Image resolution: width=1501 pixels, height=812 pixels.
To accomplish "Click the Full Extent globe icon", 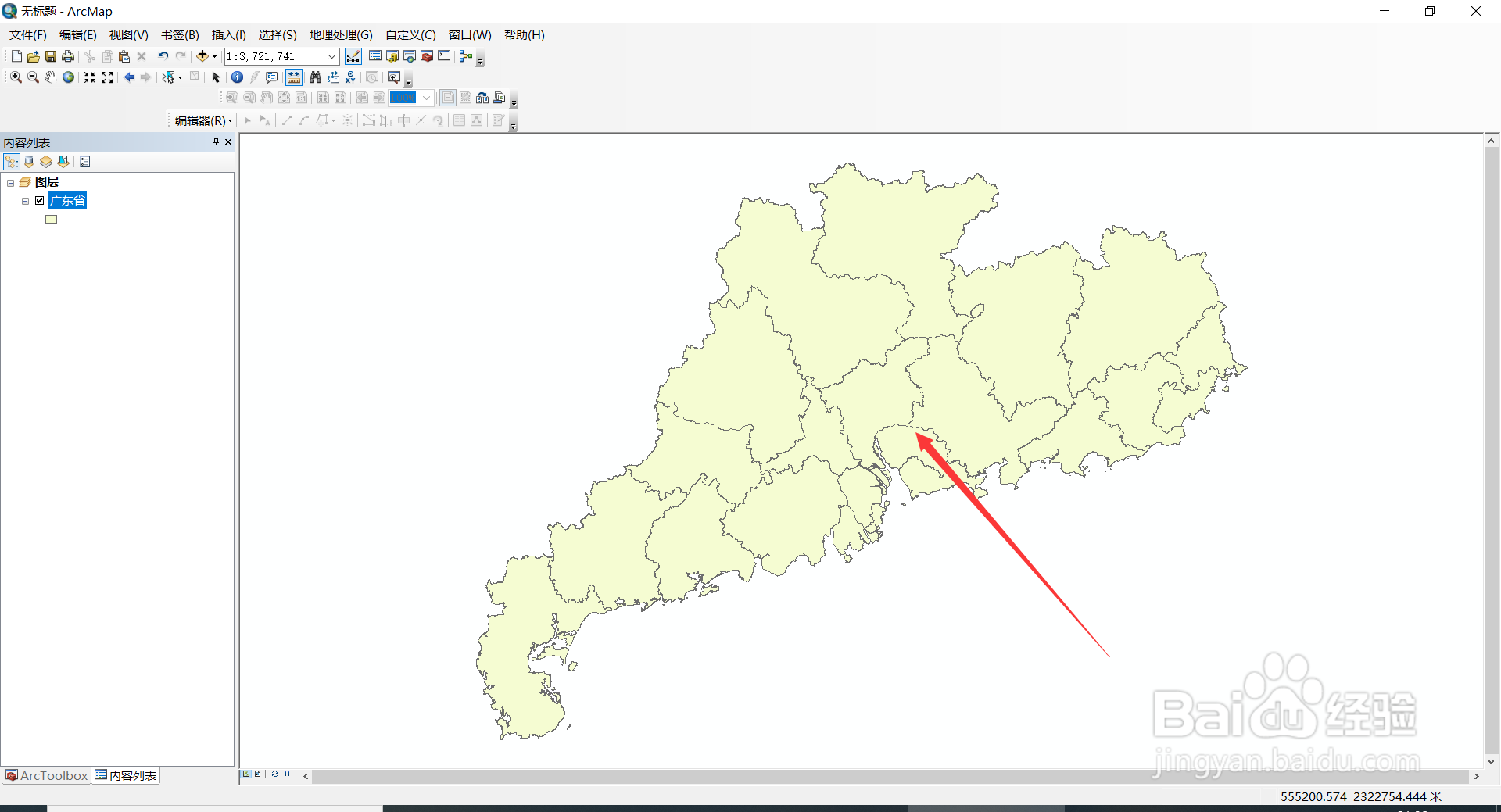I will click(x=67, y=77).
